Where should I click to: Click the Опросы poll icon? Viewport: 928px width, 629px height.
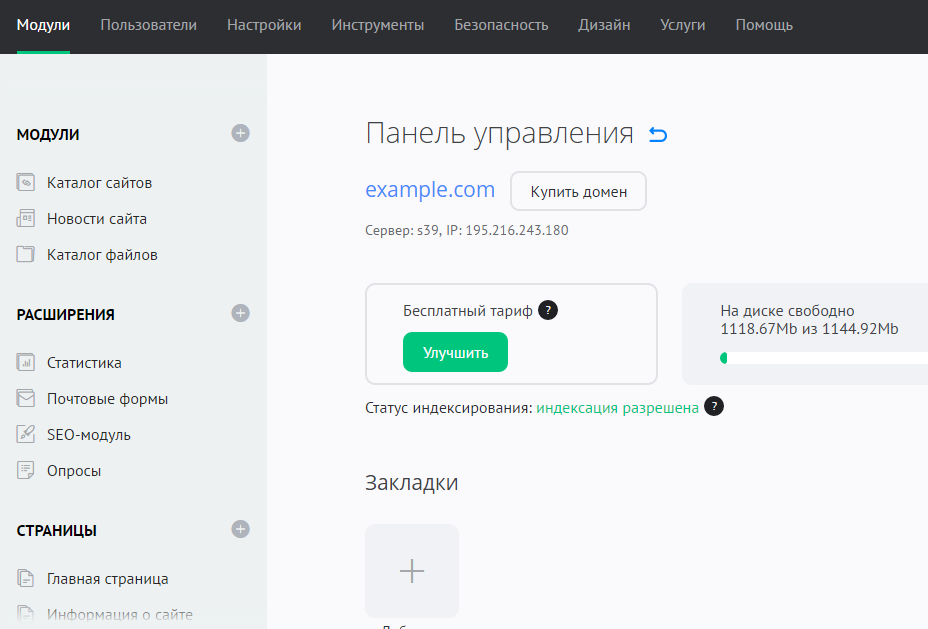coord(26,471)
